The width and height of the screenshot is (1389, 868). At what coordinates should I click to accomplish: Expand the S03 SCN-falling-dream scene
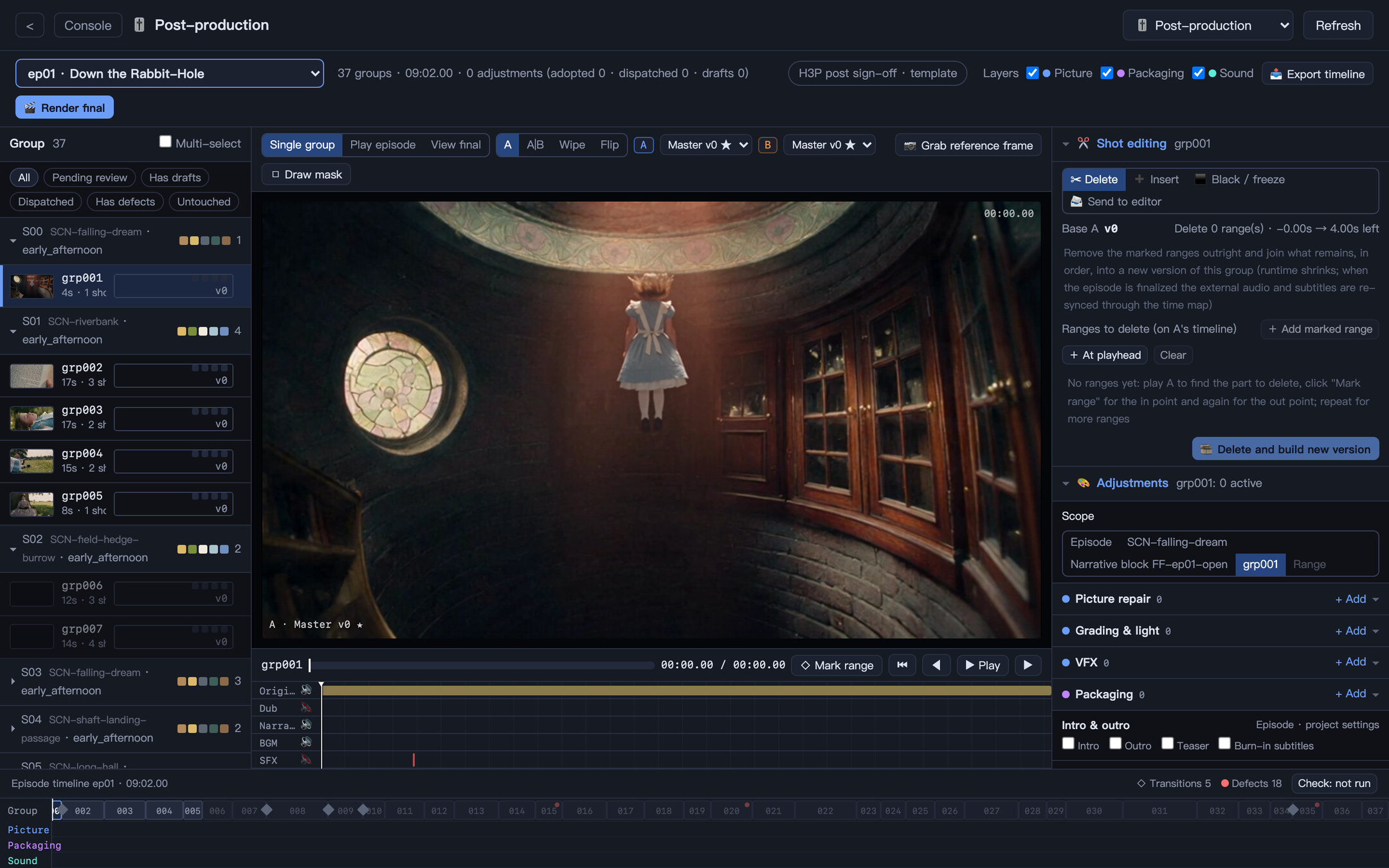pyautogui.click(x=12, y=681)
